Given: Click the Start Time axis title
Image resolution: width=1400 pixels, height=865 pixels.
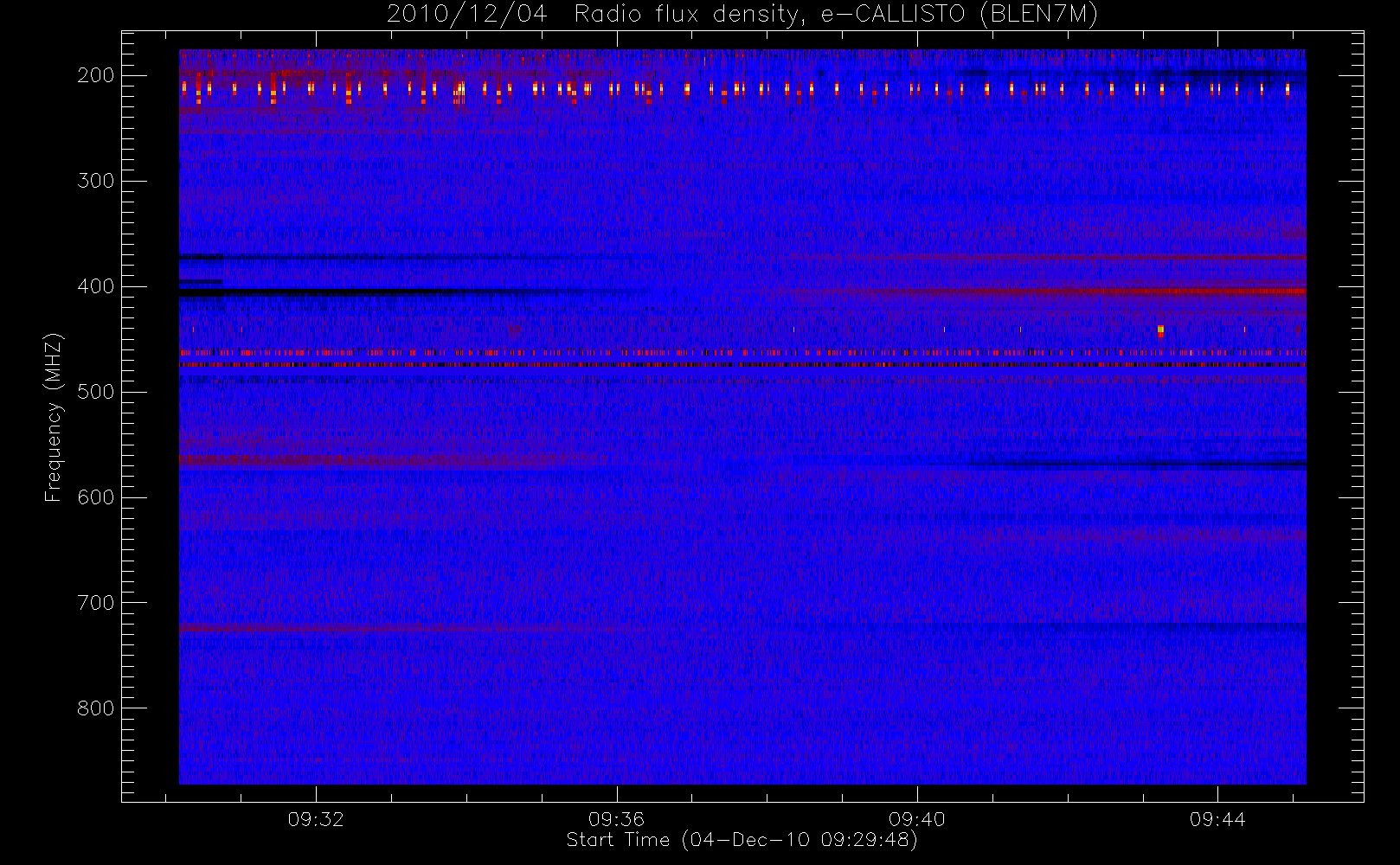Looking at the screenshot, I should point(742,840).
